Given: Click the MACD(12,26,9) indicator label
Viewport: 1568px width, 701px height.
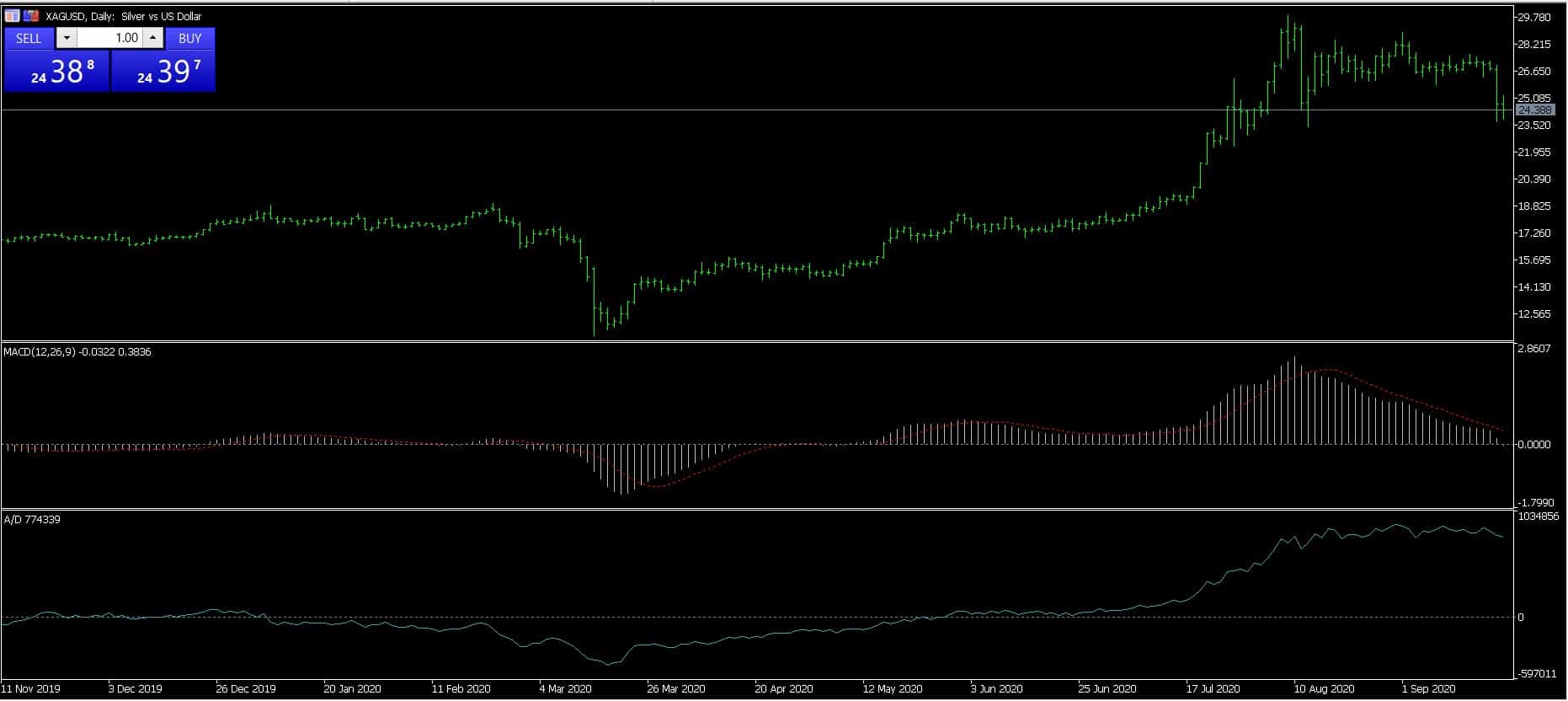Looking at the screenshot, I should [x=77, y=352].
